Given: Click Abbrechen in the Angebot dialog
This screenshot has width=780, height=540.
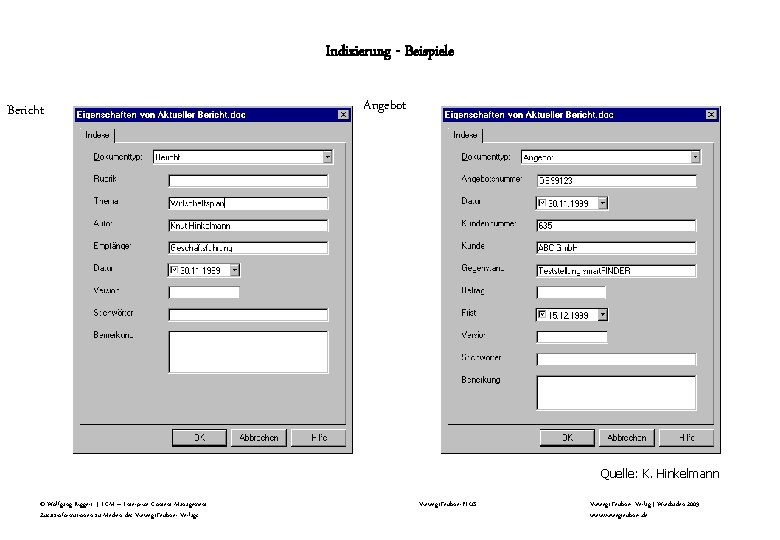Looking at the screenshot, I should pyautogui.click(x=627, y=438).
